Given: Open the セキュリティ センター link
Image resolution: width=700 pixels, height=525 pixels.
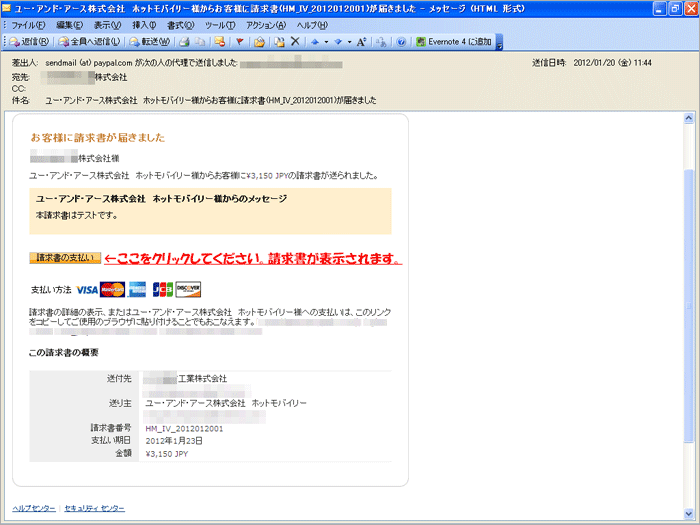Looking at the screenshot, I should 95,508.
